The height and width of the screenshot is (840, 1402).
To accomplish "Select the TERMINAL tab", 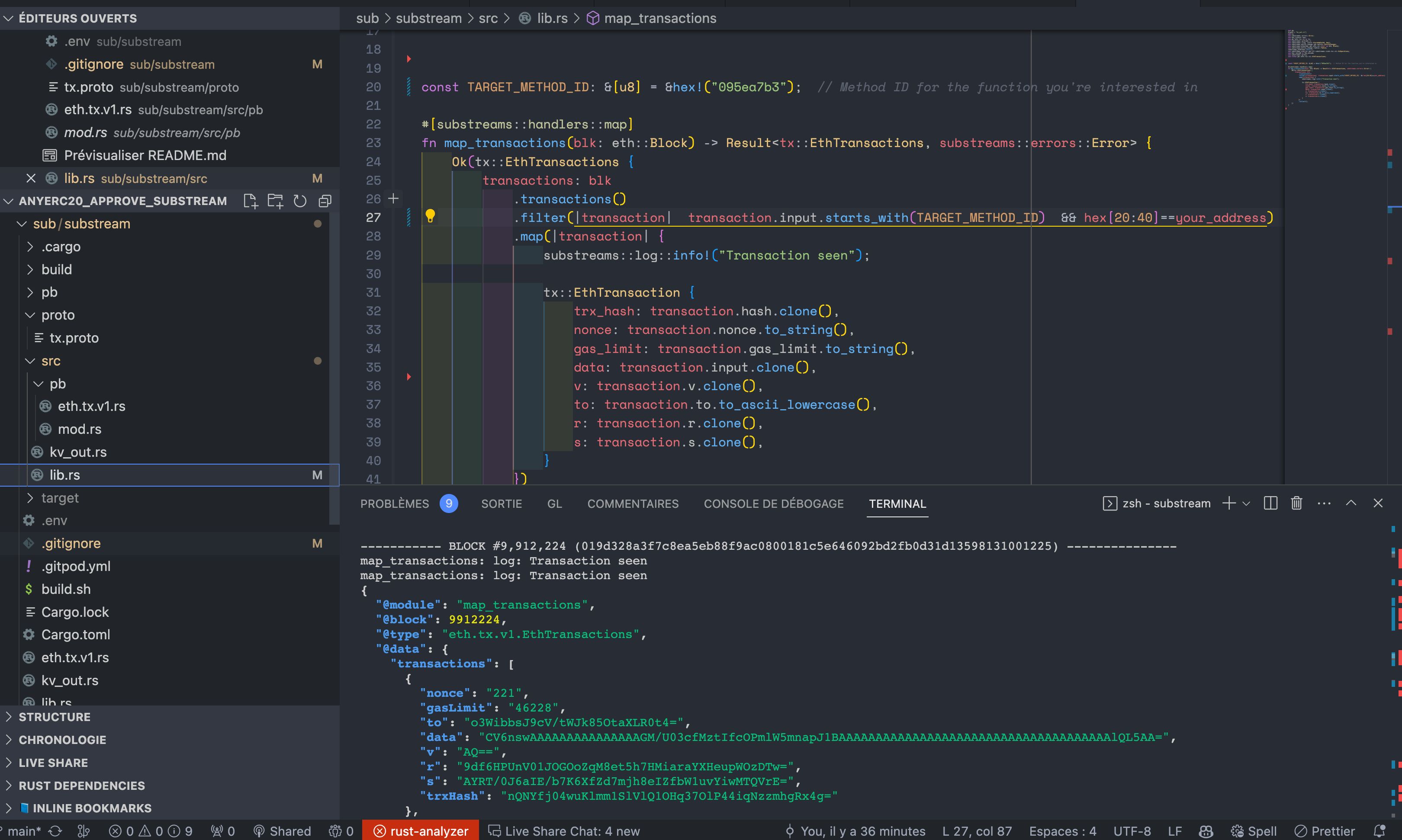I will pyautogui.click(x=897, y=503).
